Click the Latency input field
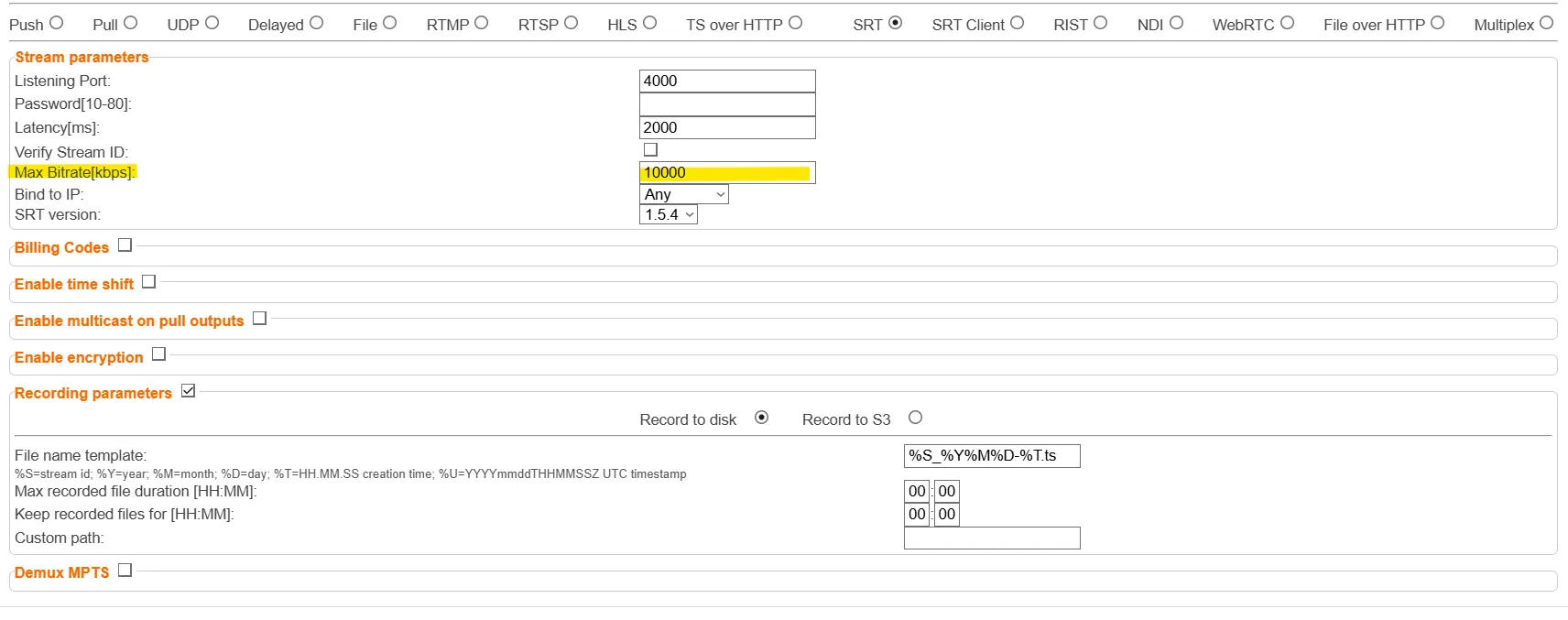Screen dimensions: 1568x620 coord(727,127)
